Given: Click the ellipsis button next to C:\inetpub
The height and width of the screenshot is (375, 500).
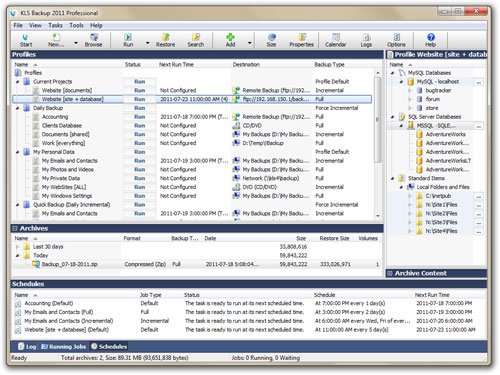Looking at the screenshot, I should point(479,196).
